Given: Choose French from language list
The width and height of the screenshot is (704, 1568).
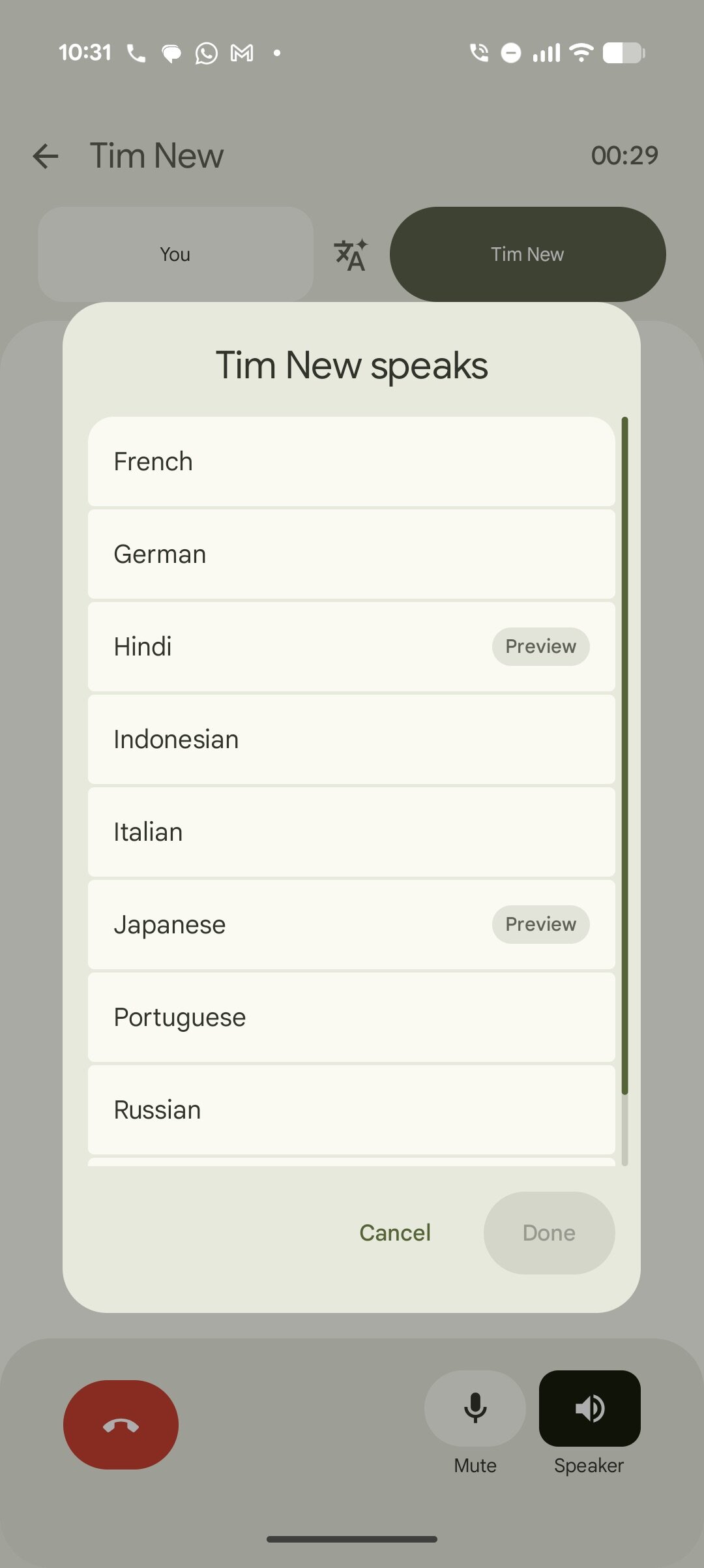Looking at the screenshot, I should (351, 462).
